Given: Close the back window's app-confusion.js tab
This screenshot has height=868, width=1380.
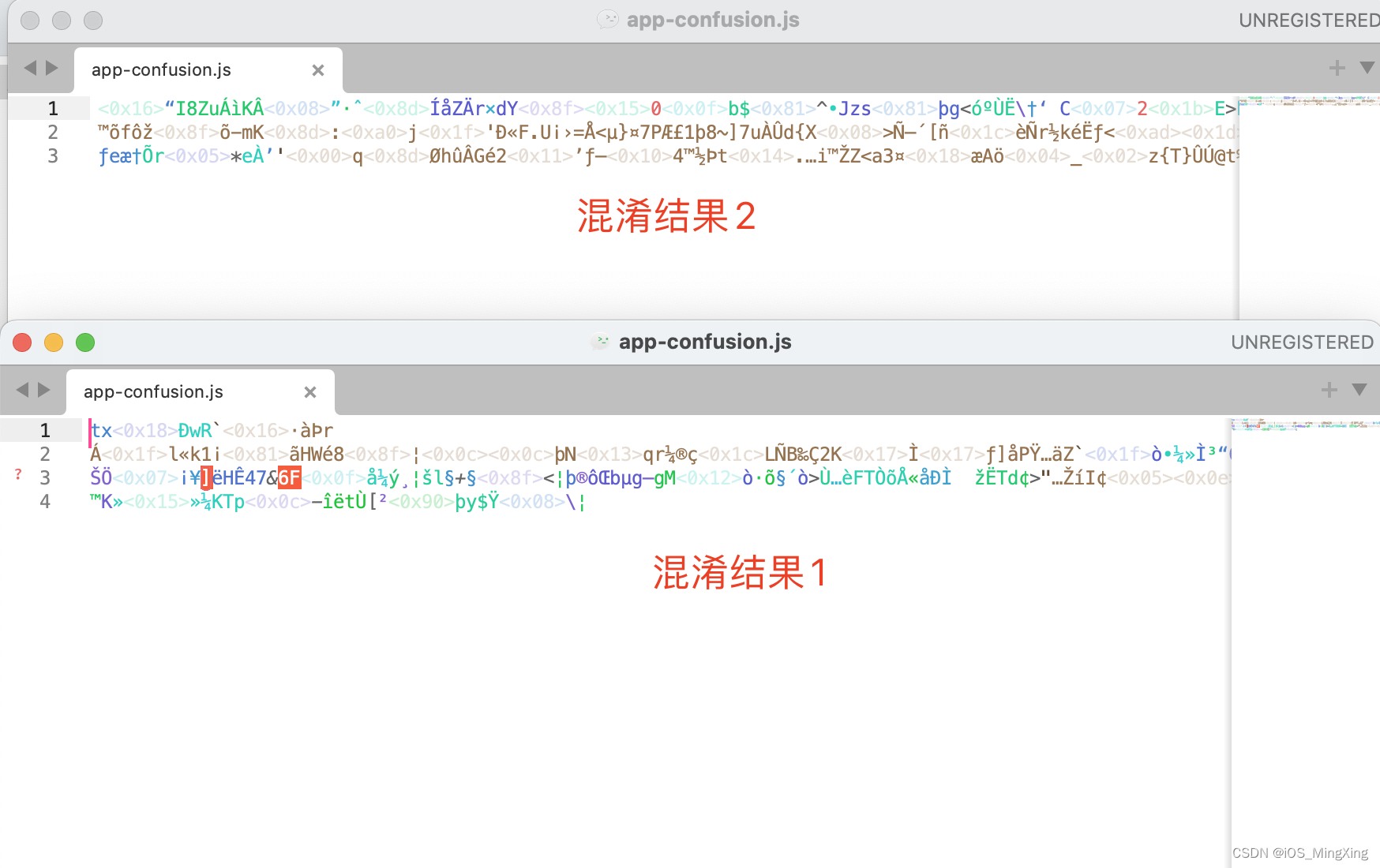Looking at the screenshot, I should [318, 70].
